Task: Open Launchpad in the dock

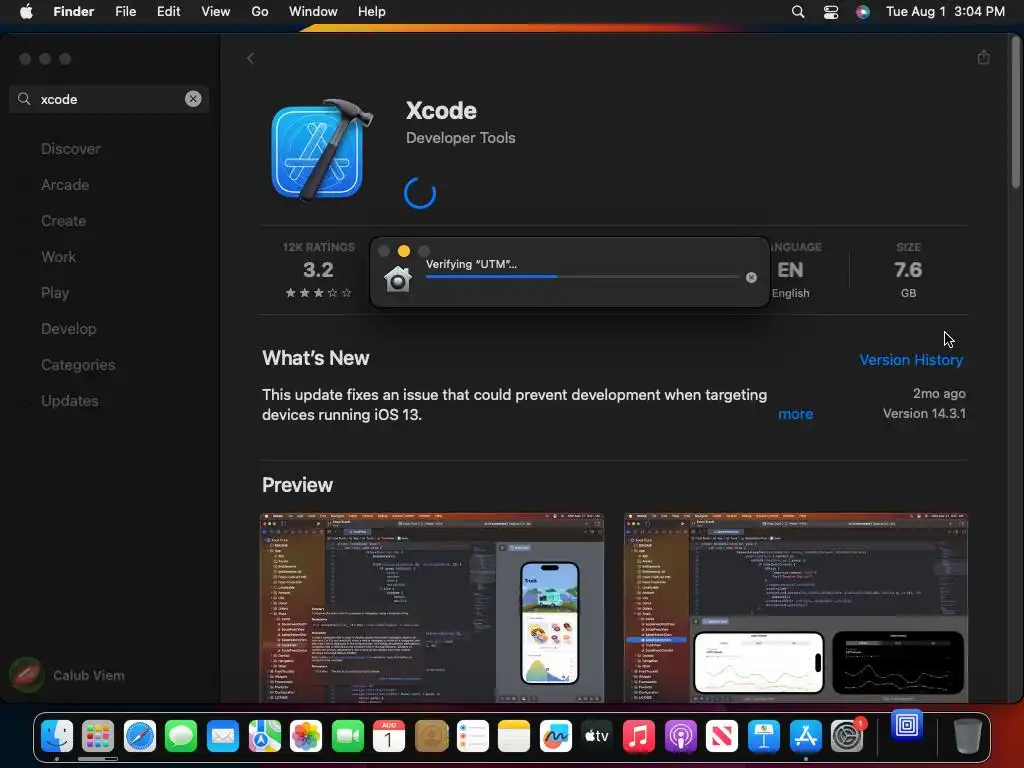Action: point(98,737)
